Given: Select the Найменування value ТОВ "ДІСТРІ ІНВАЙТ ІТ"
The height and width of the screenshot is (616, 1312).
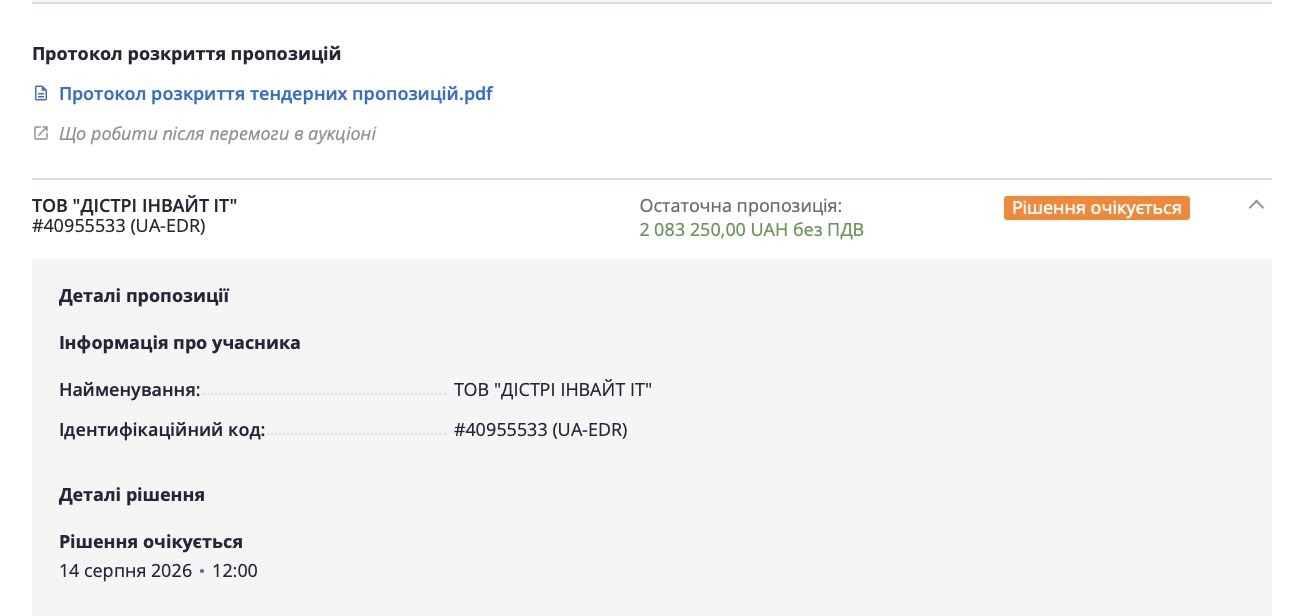Looking at the screenshot, I should pos(553,390).
